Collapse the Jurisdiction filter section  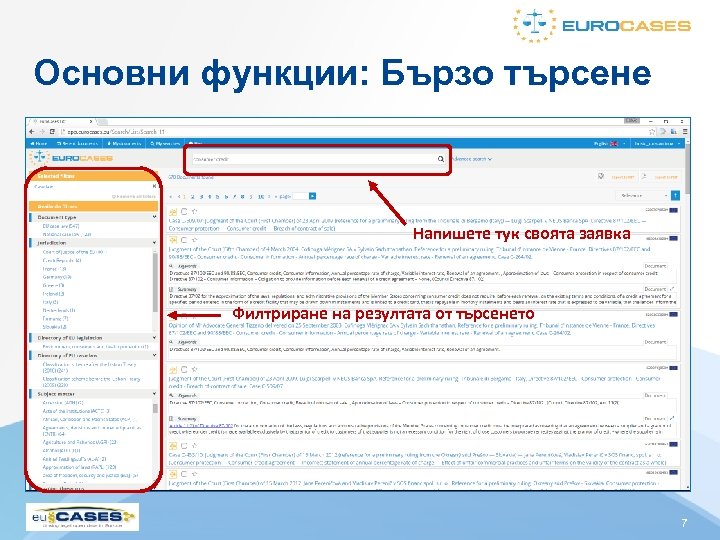(x=154, y=242)
